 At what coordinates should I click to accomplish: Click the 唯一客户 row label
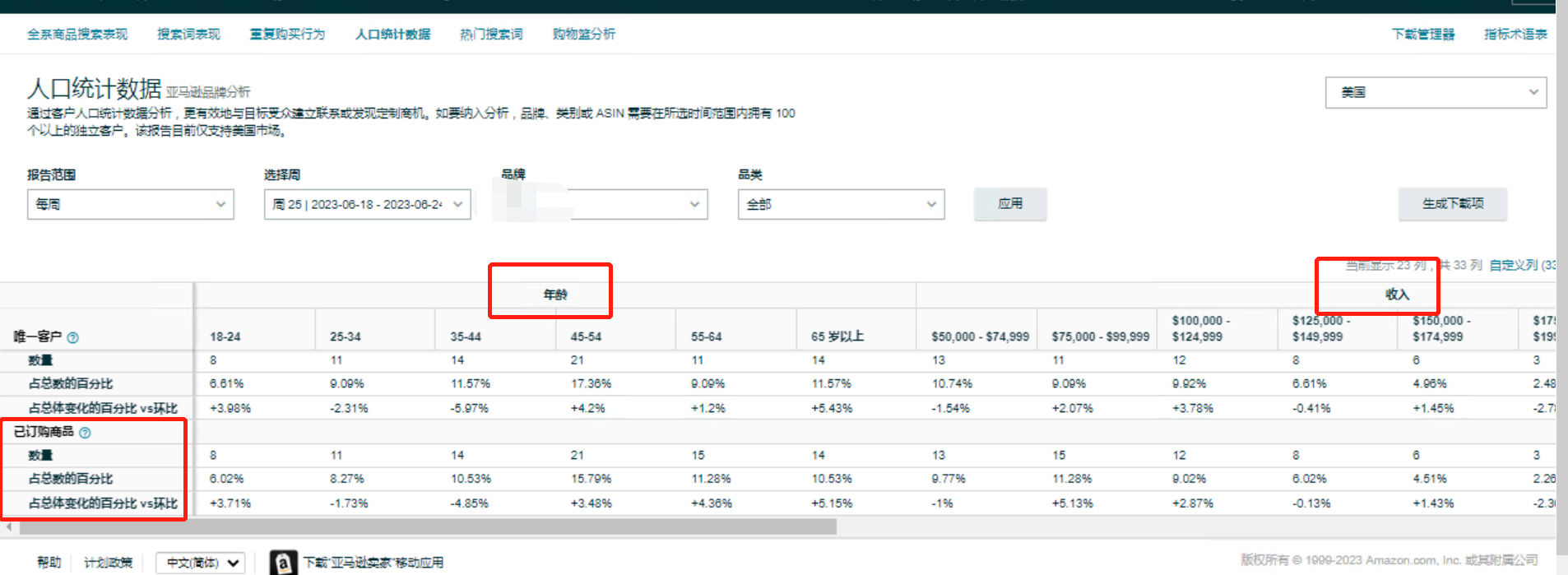click(38, 337)
